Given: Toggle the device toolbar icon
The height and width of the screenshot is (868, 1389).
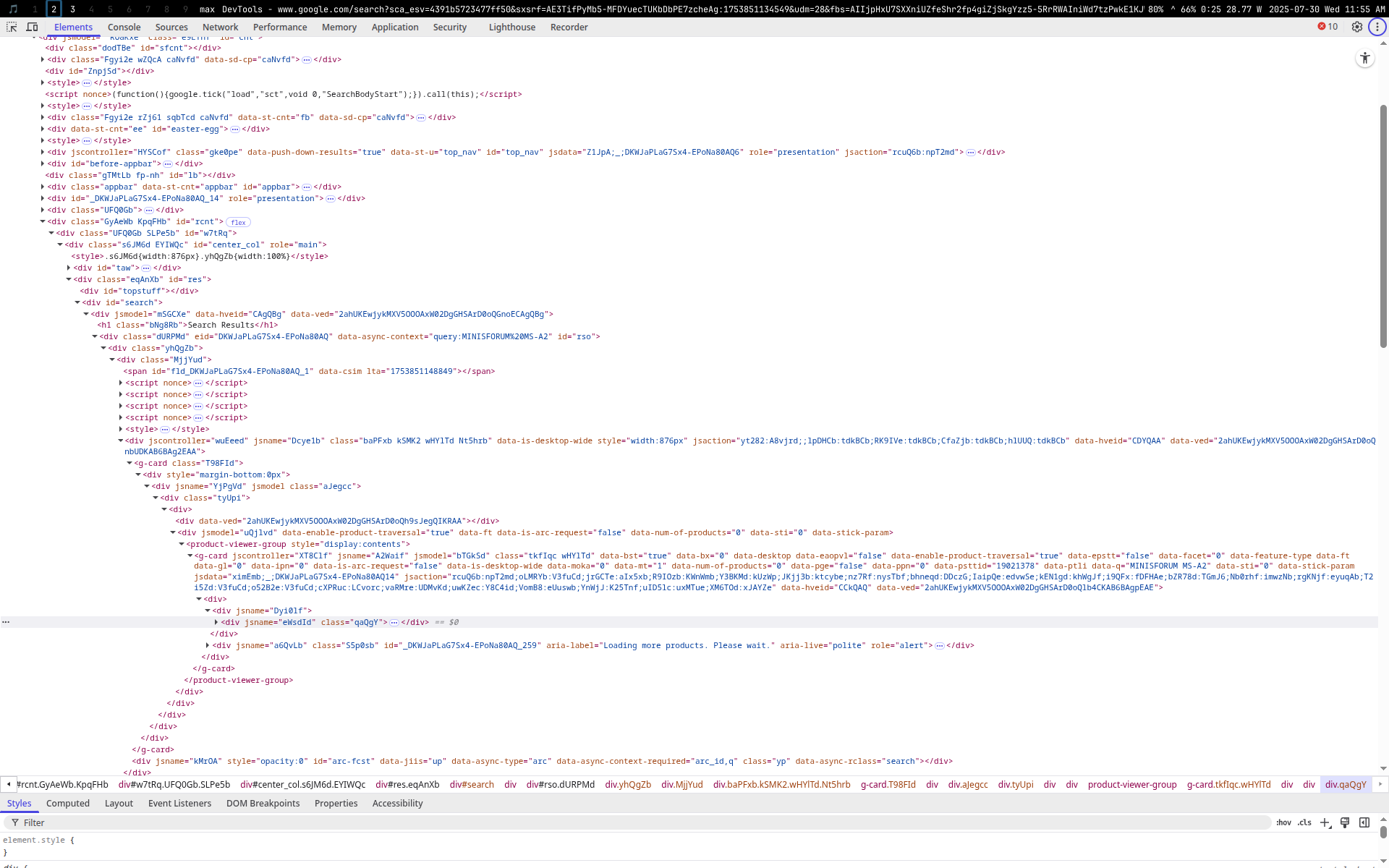Looking at the screenshot, I should [x=33, y=27].
